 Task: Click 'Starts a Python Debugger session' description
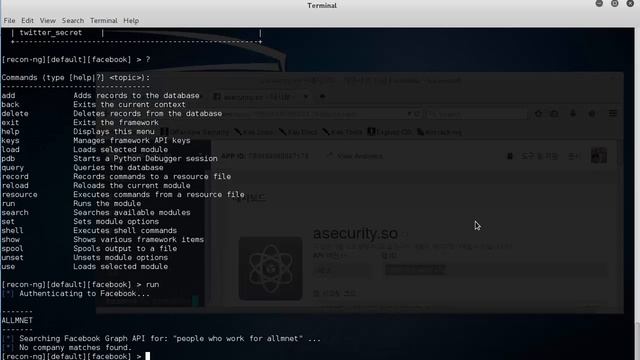click(145, 158)
